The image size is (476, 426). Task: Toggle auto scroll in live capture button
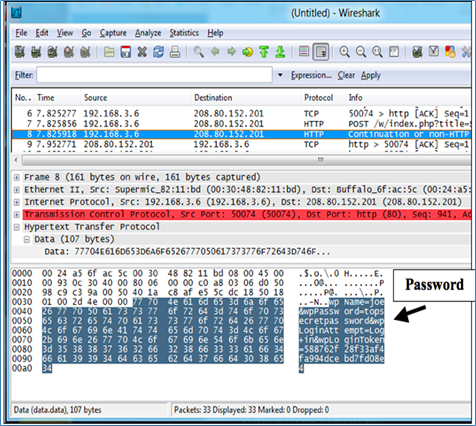point(321,52)
